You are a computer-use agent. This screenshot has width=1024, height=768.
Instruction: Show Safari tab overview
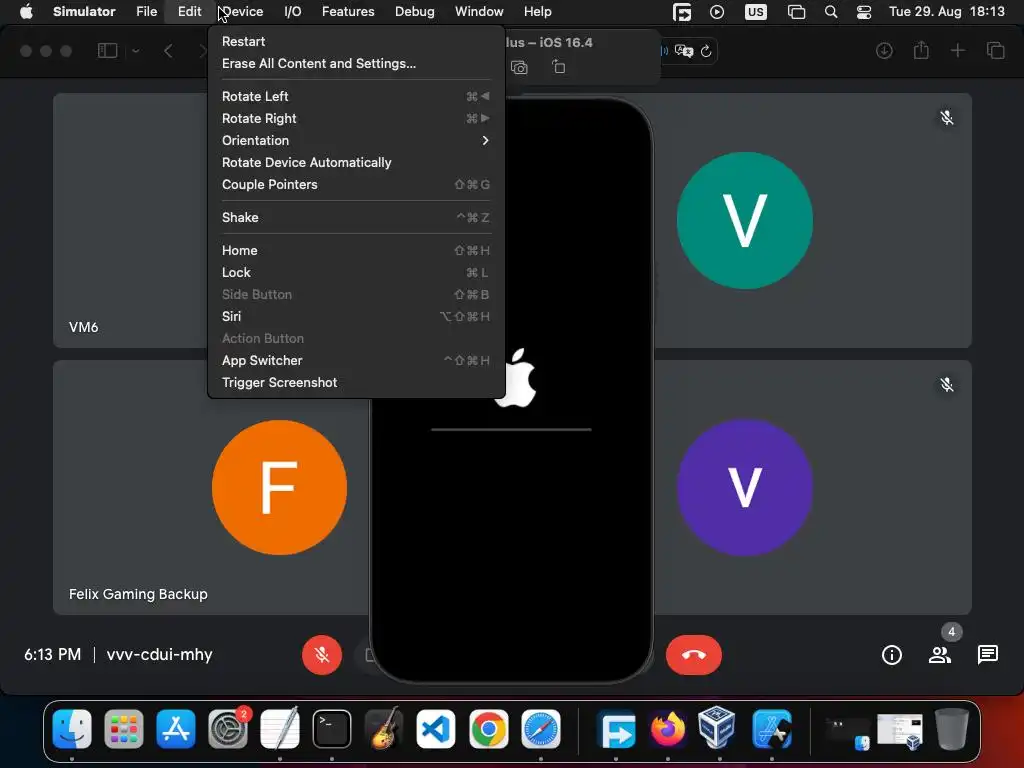(x=995, y=50)
